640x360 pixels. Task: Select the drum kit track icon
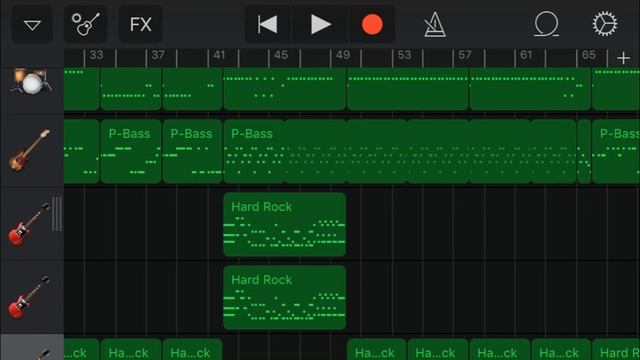click(x=32, y=82)
